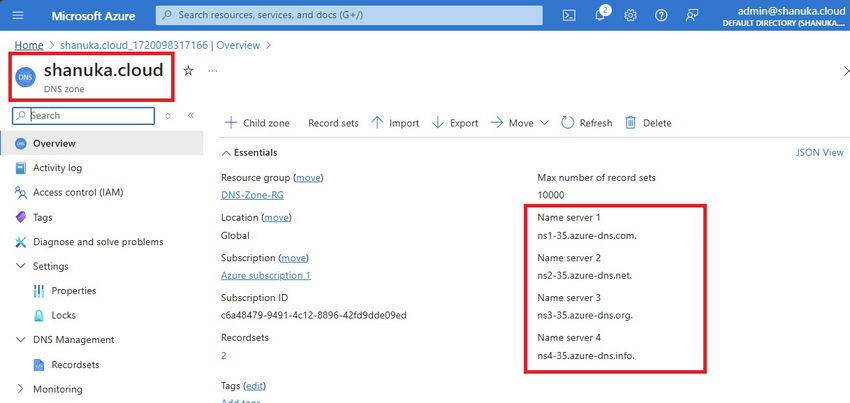Select the 10000 max record sets value
This screenshot has width=850, height=403.
point(551,195)
